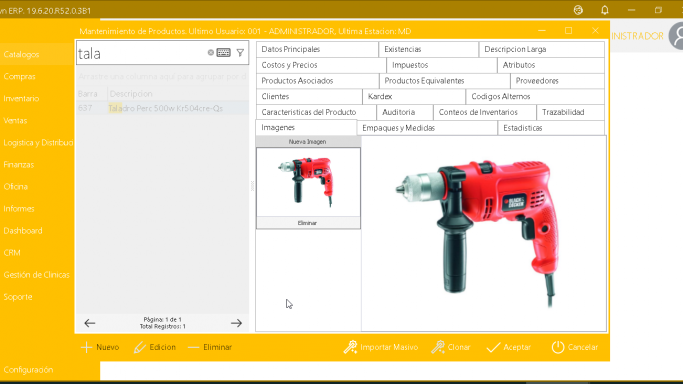Open the on-screen keyboard icon in search box
The image size is (683, 384).
(x=223, y=53)
